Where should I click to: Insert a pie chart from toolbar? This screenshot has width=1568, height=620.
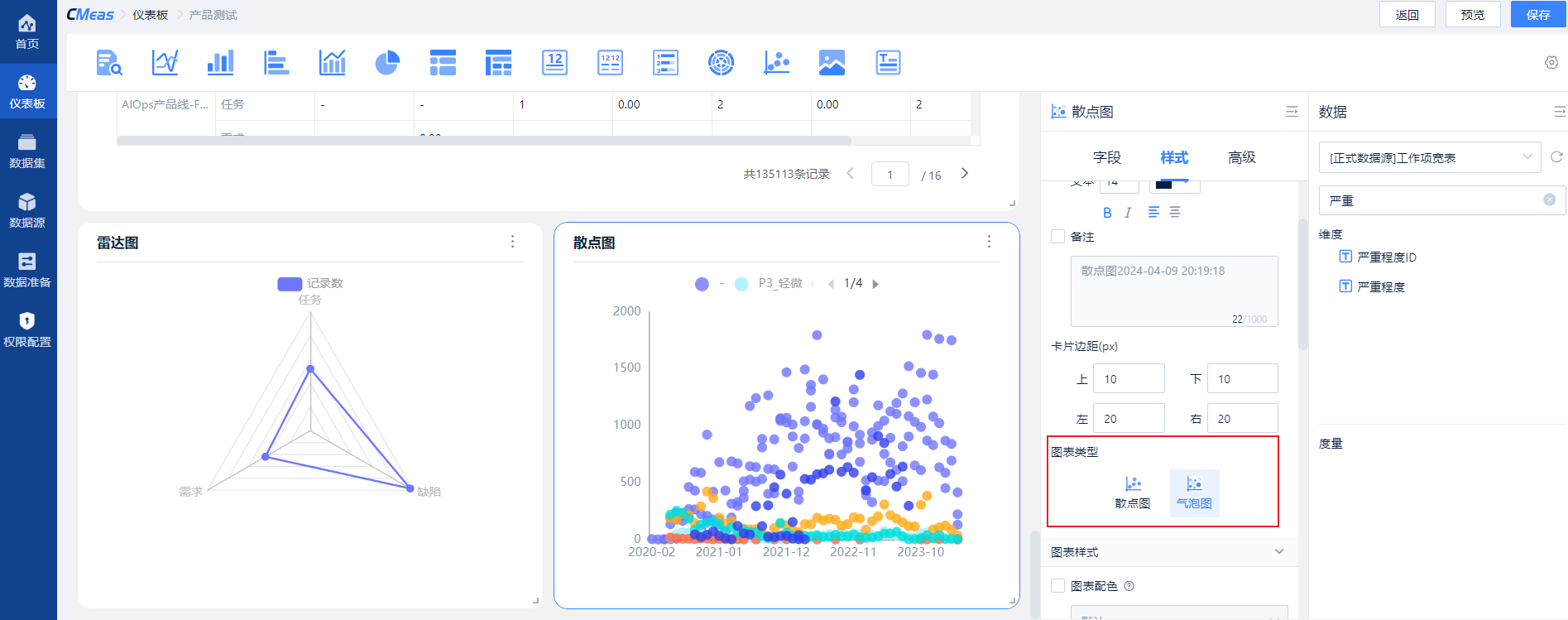387,63
